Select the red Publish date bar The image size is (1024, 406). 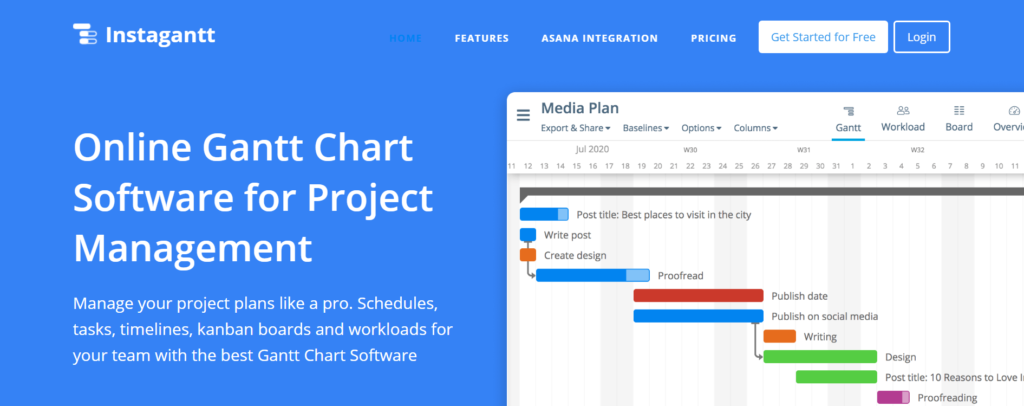point(698,296)
